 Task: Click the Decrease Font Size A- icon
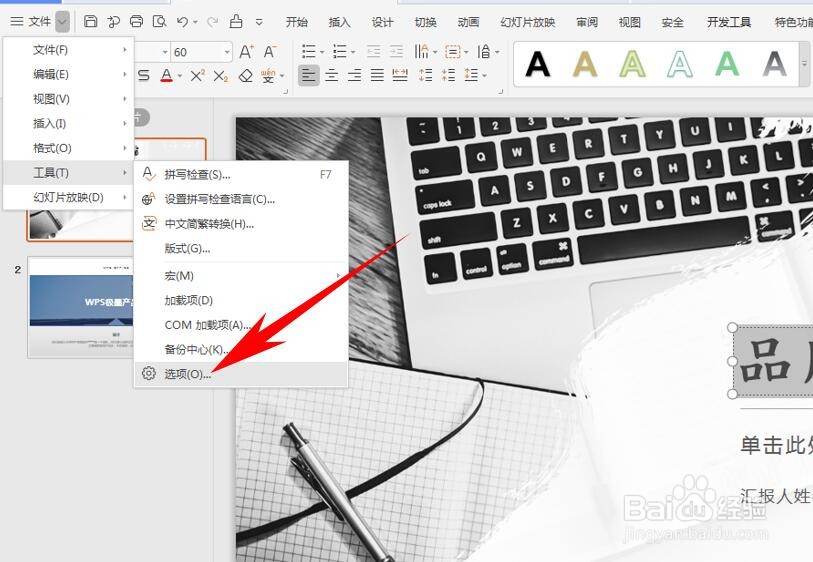(270, 51)
